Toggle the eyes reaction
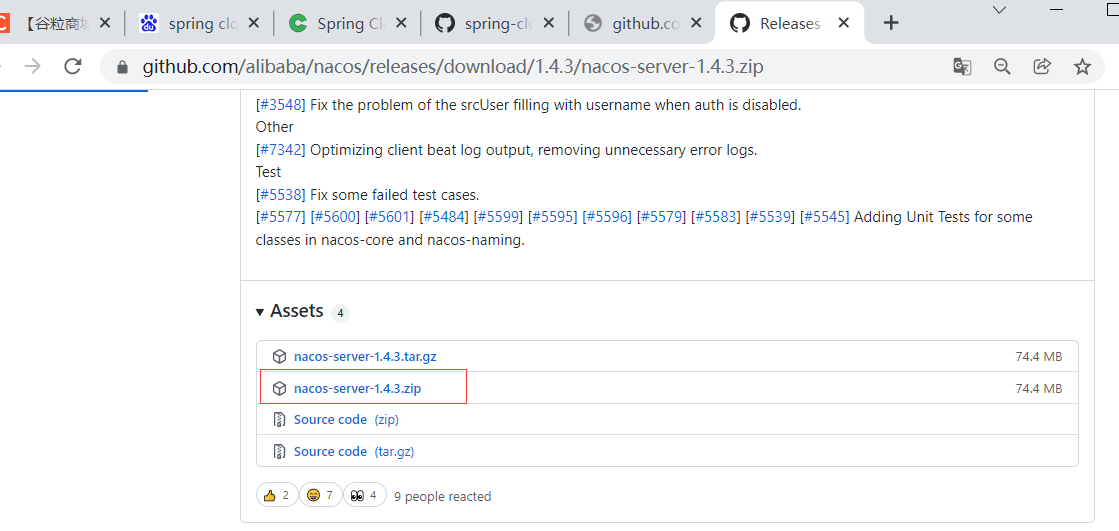Image resolution: width=1119 pixels, height=531 pixels. (x=364, y=495)
